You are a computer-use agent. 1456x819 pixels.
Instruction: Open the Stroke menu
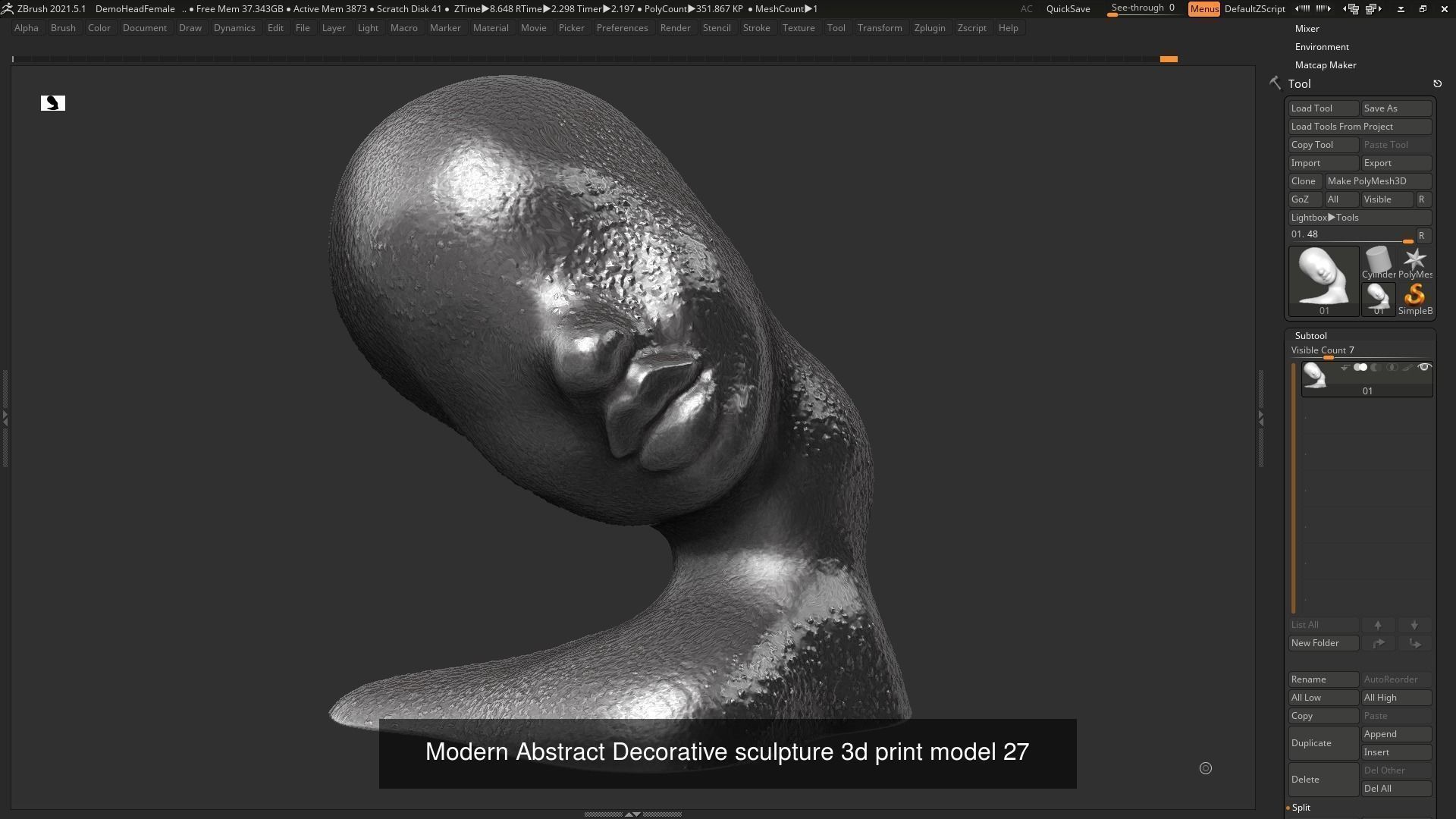(756, 28)
